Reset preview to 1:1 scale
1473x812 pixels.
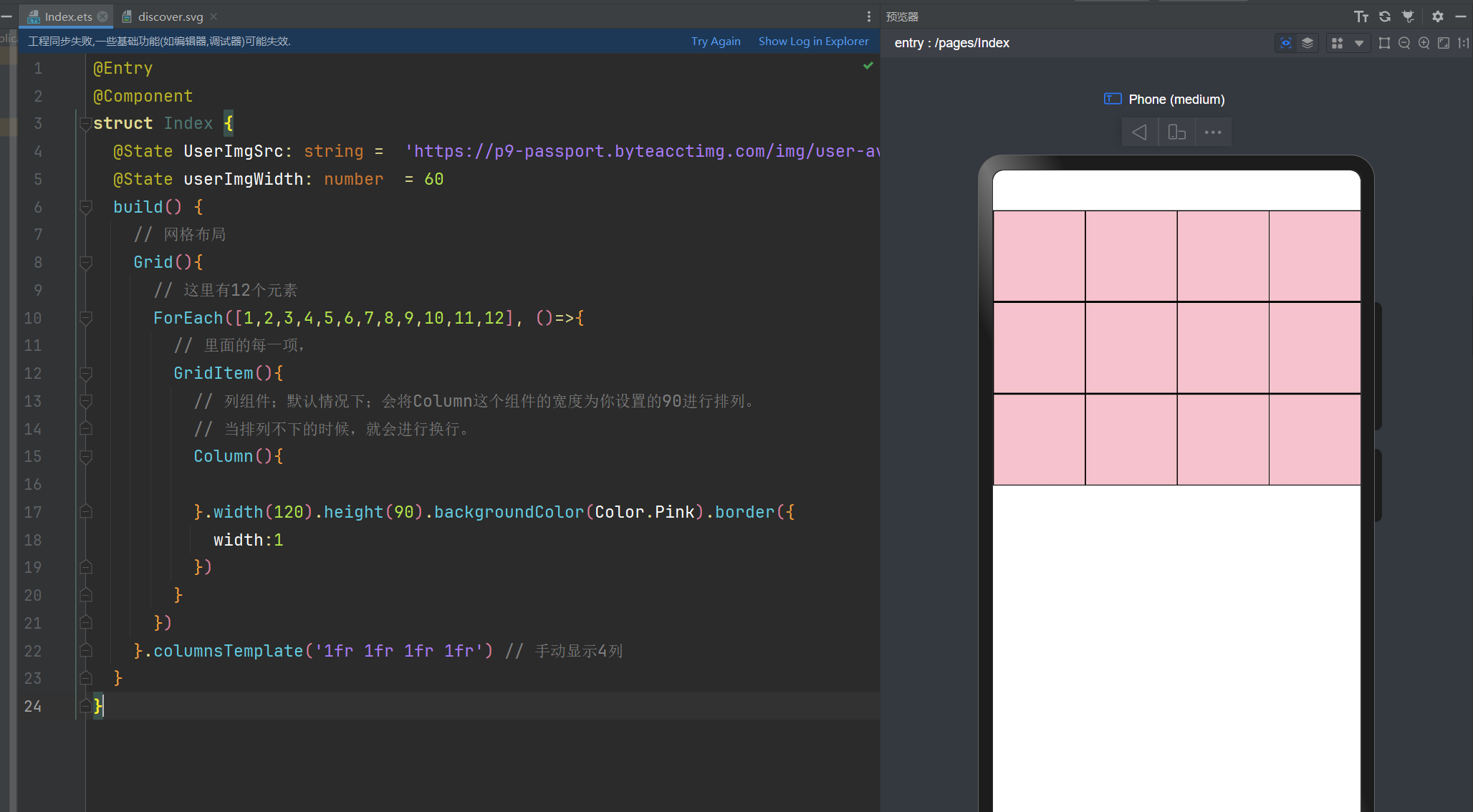click(1463, 43)
